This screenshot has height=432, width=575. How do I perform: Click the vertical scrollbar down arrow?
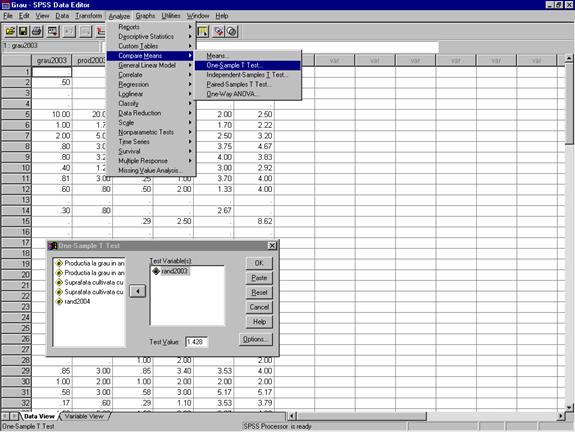[x=569, y=407]
